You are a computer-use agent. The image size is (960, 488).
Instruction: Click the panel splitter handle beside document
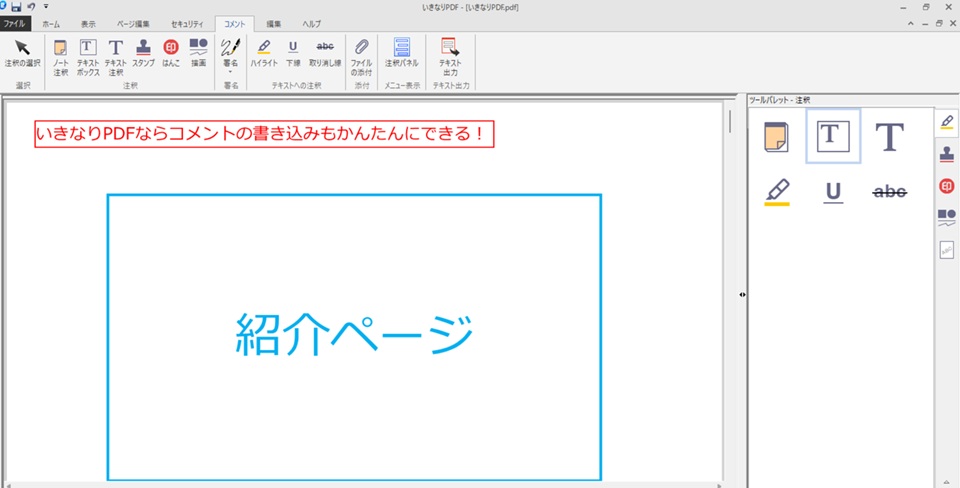coord(742,294)
